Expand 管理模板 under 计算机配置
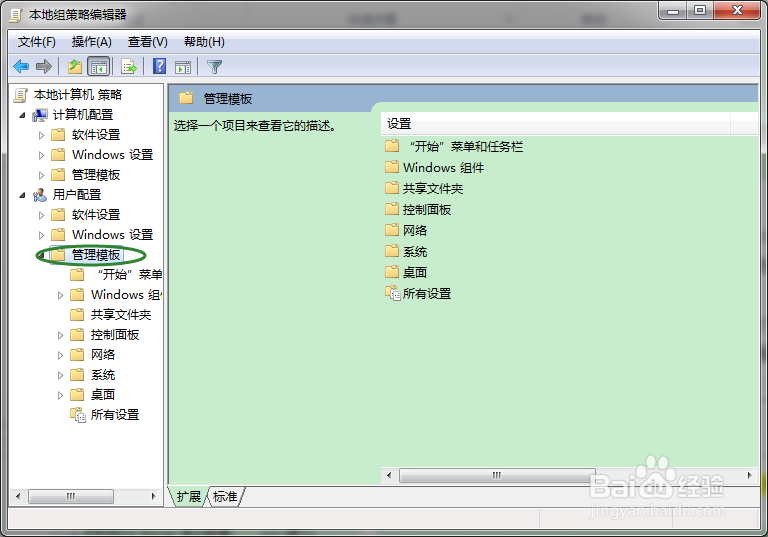Screen dimensions: 768x537 (x=42, y=175)
